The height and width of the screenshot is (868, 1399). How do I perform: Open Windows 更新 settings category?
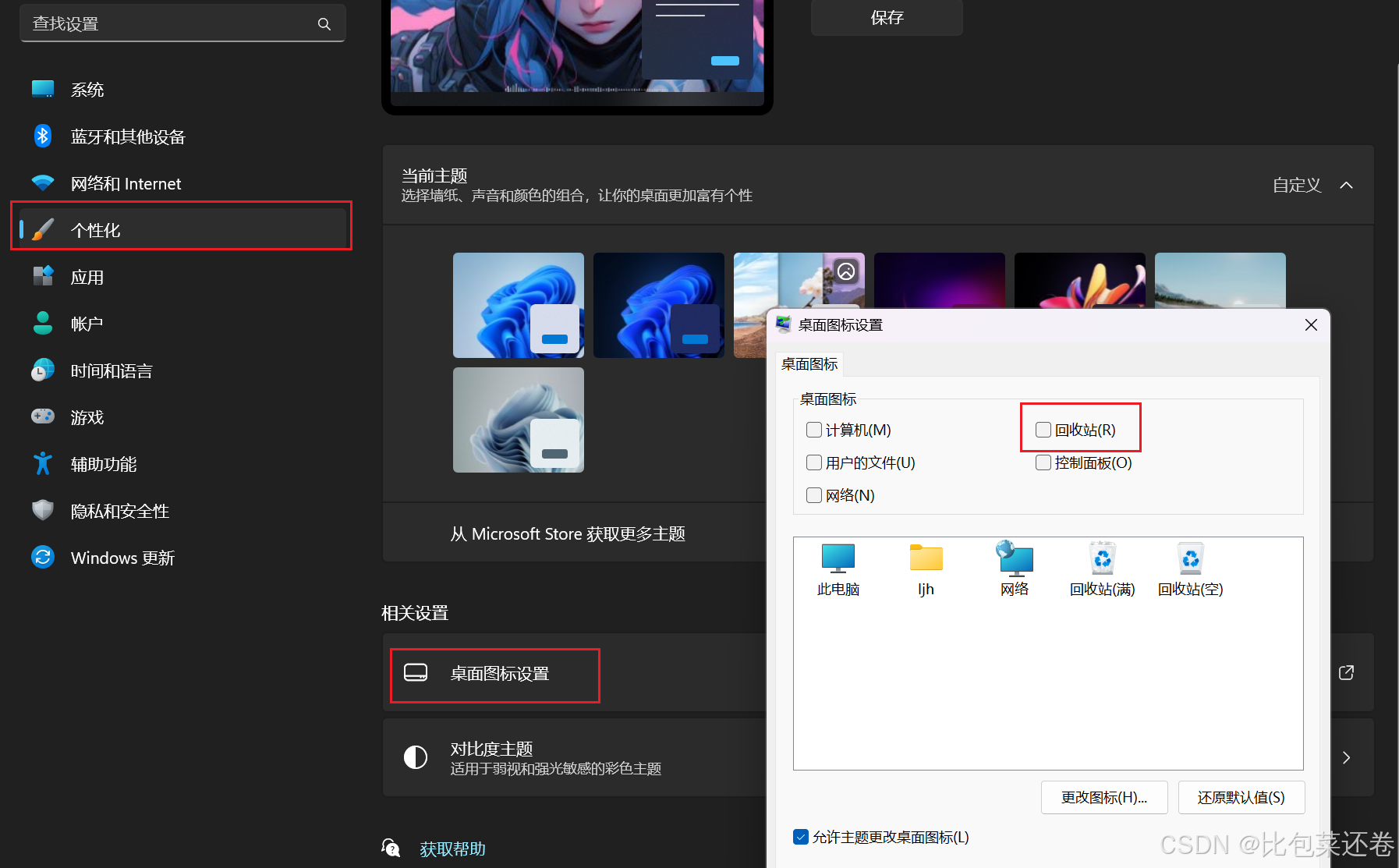pos(183,558)
